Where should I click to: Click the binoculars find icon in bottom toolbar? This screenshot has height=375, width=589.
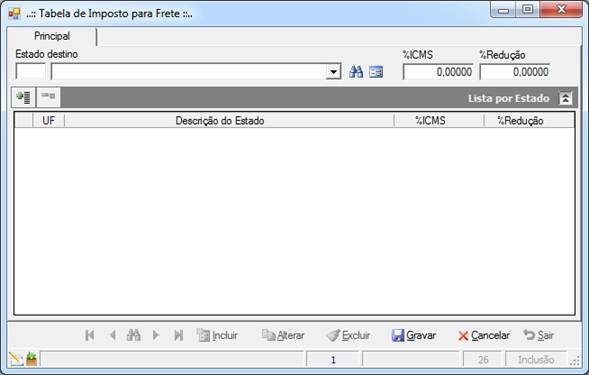coord(134,335)
